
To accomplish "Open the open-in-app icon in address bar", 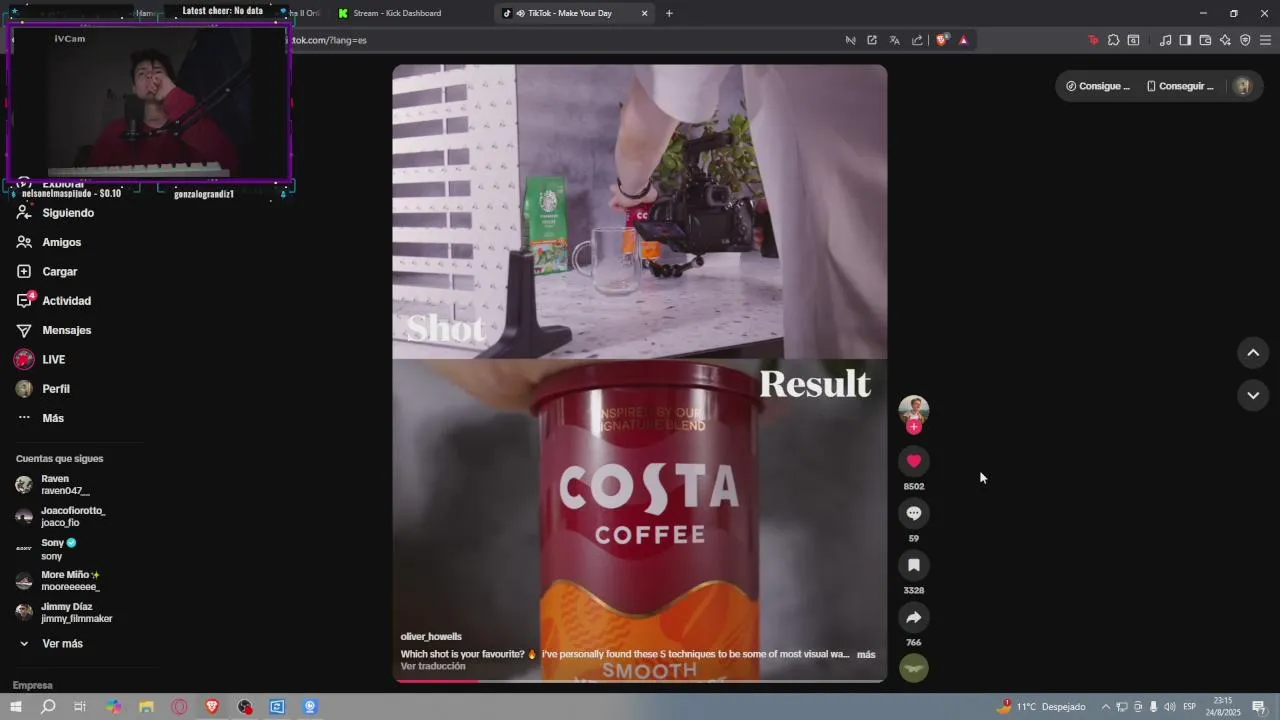I will (872, 40).
